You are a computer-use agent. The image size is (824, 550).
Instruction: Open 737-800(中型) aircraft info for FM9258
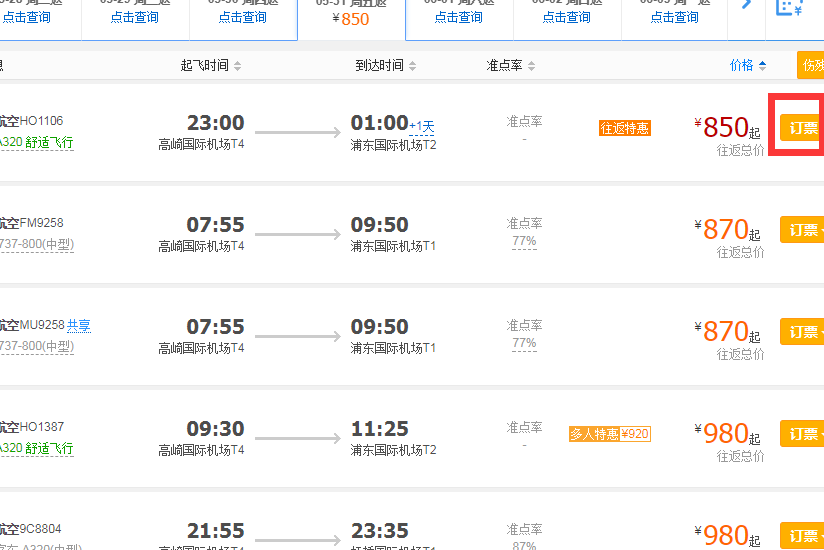point(37,244)
